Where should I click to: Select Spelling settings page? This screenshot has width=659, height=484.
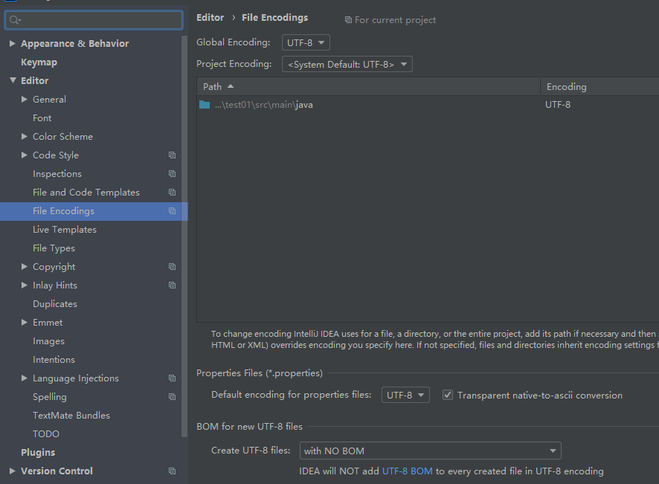50,397
